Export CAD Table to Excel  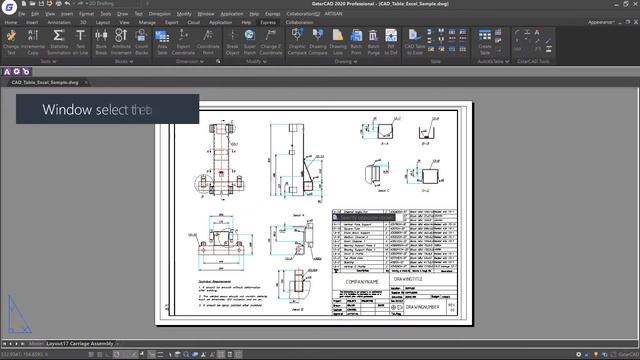[x=415, y=42]
